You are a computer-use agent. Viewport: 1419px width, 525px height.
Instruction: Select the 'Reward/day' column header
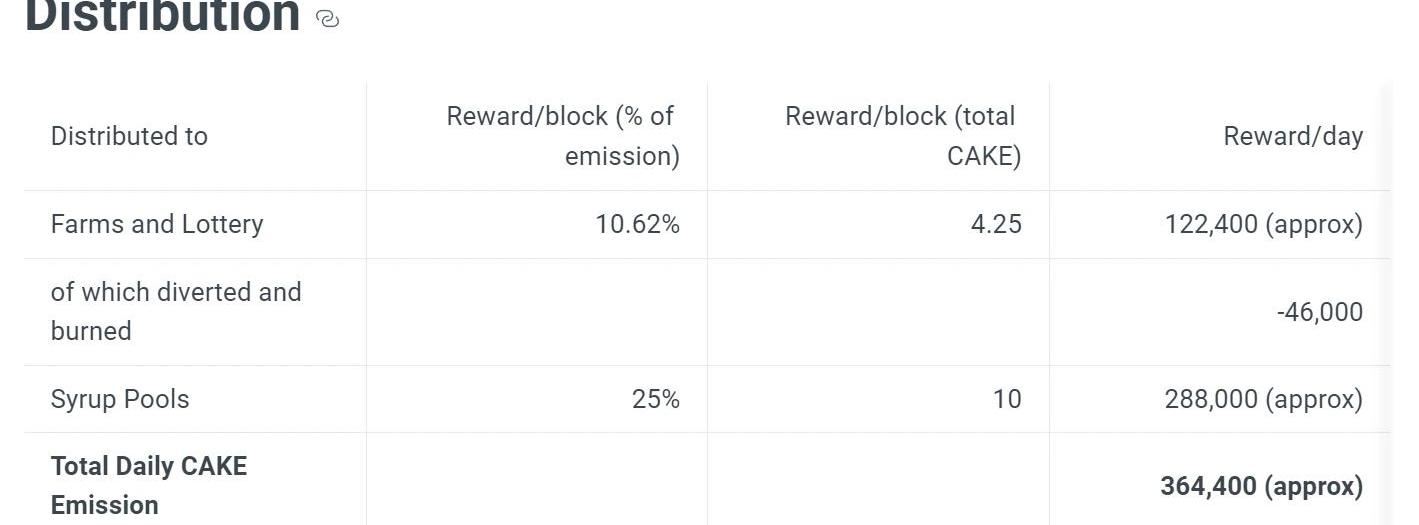[1292, 136]
